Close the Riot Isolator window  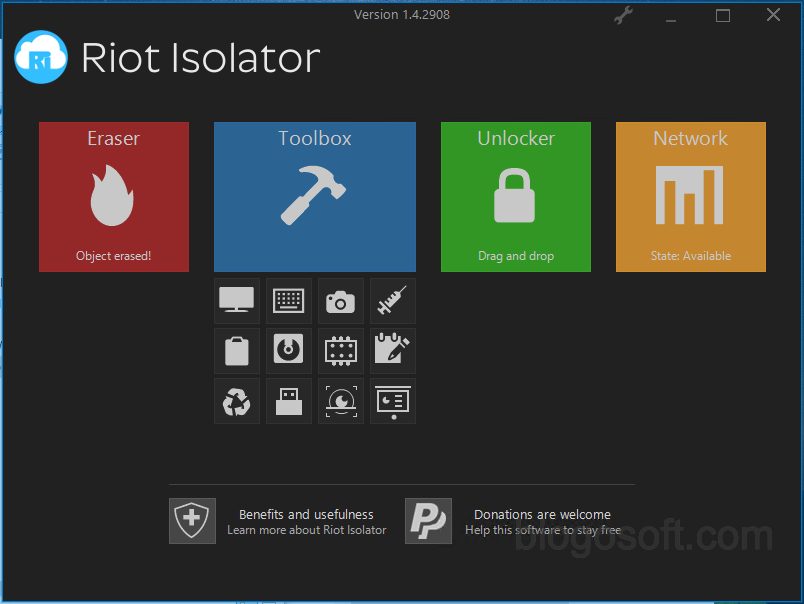click(x=773, y=15)
